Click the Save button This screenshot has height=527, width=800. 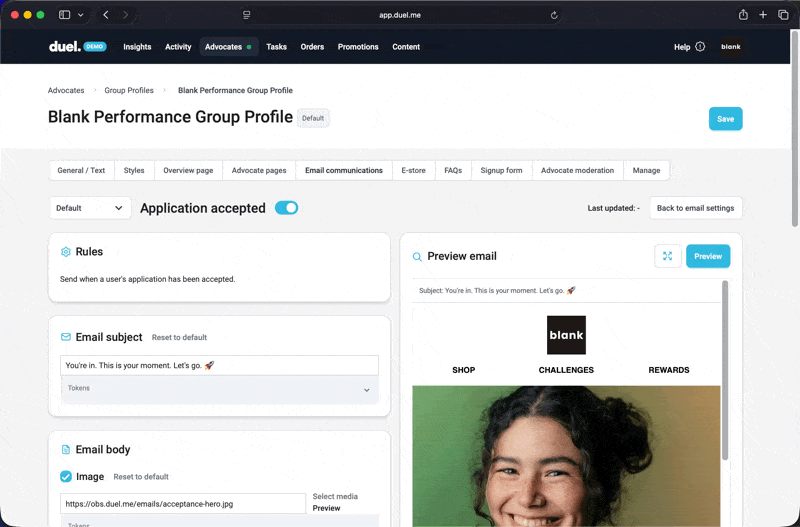click(x=725, y=119)
